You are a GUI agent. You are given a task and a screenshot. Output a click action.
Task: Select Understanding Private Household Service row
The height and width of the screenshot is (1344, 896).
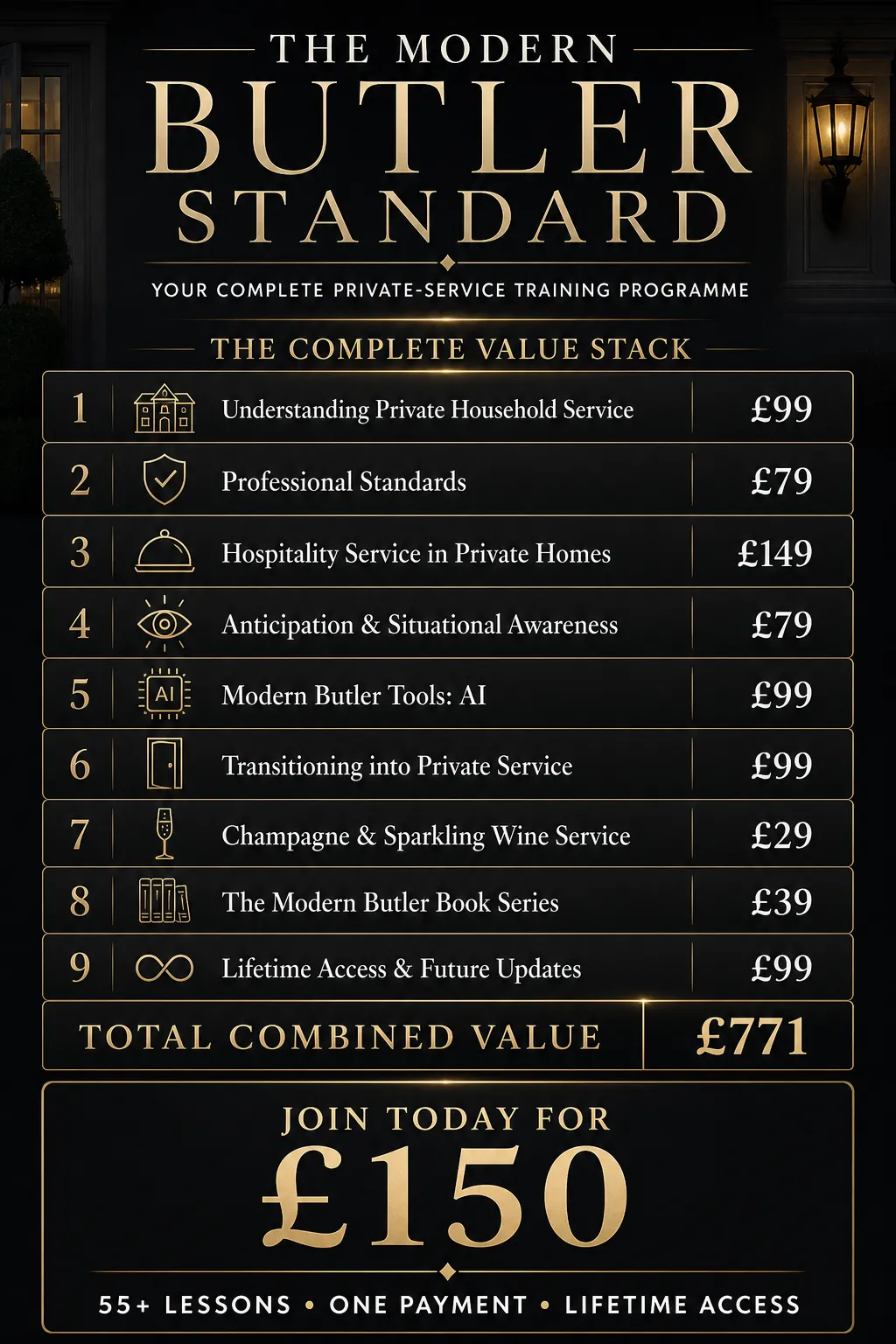coord(448,407)
